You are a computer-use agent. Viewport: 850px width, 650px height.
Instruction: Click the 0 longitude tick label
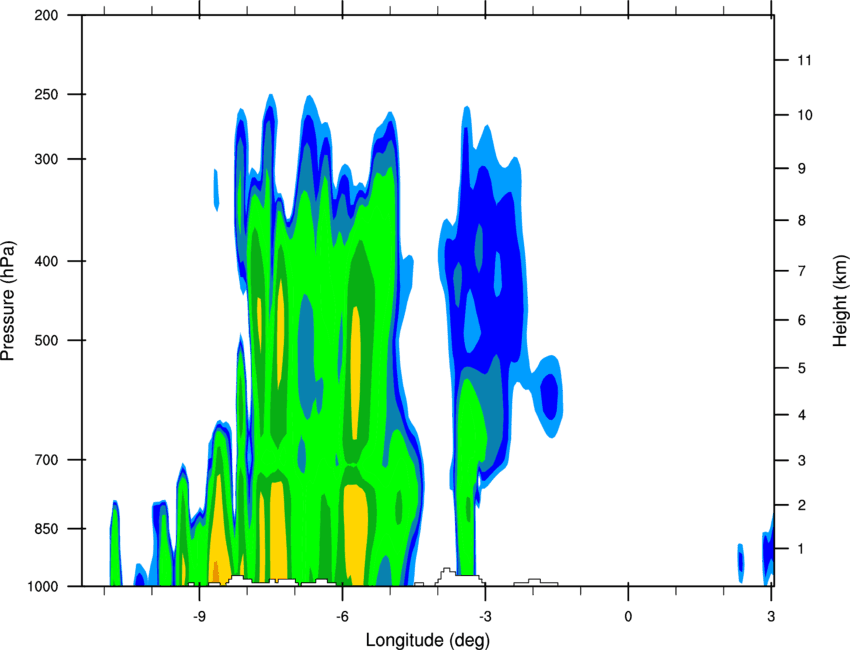coord(628,616)
